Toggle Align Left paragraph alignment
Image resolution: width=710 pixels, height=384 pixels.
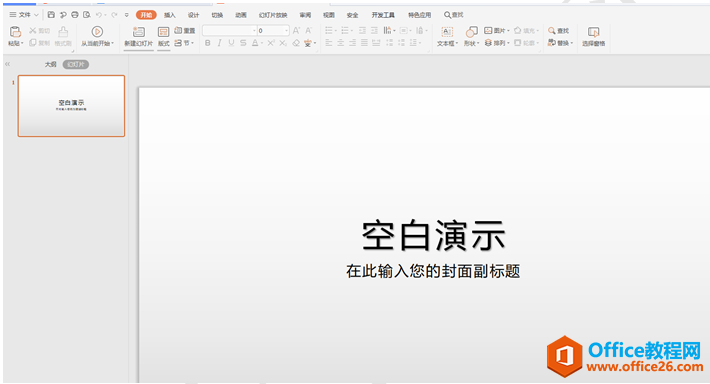pos(329,43)
